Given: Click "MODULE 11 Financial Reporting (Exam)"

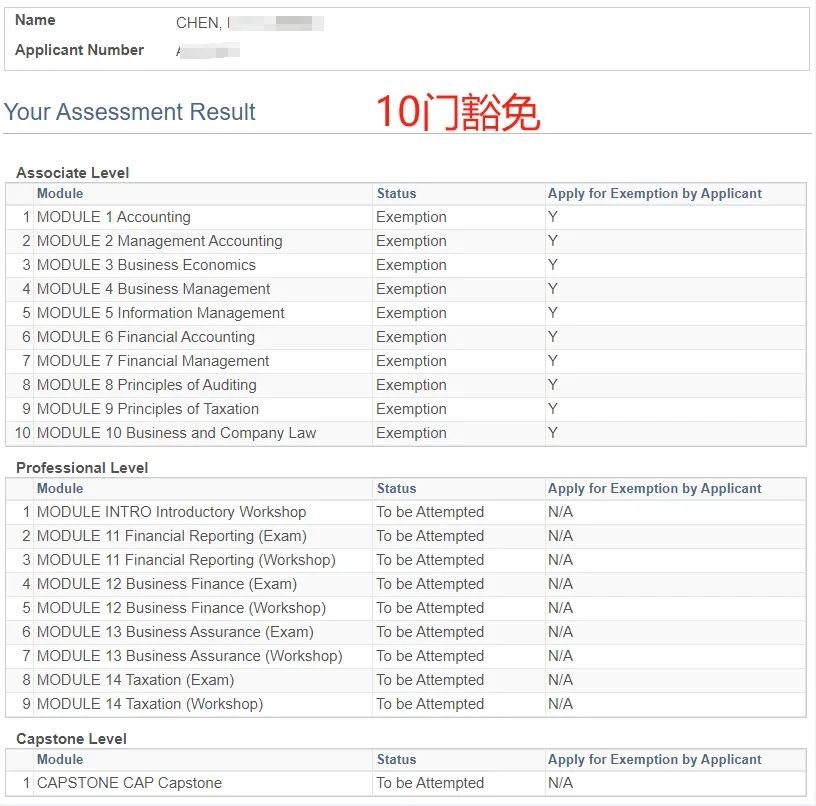Looking at the screenshot, I should (x=172, y=536).
